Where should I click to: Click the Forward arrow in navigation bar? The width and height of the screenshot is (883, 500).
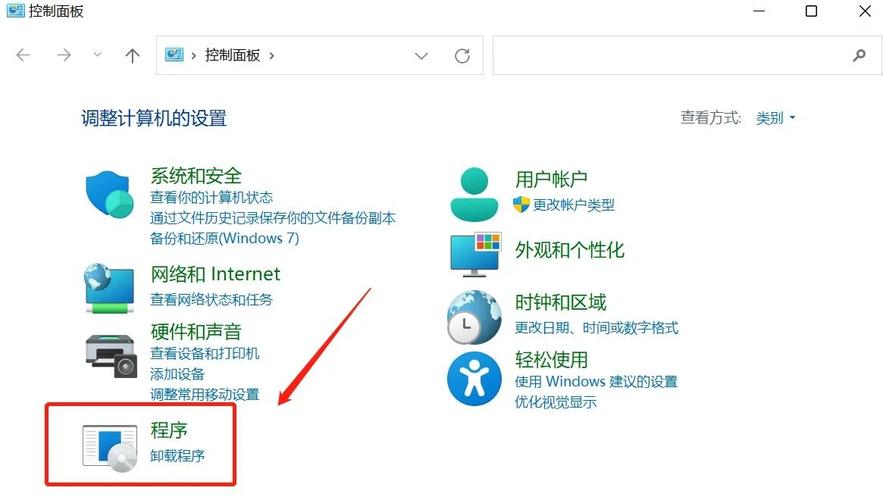click(x=64, y=55)
